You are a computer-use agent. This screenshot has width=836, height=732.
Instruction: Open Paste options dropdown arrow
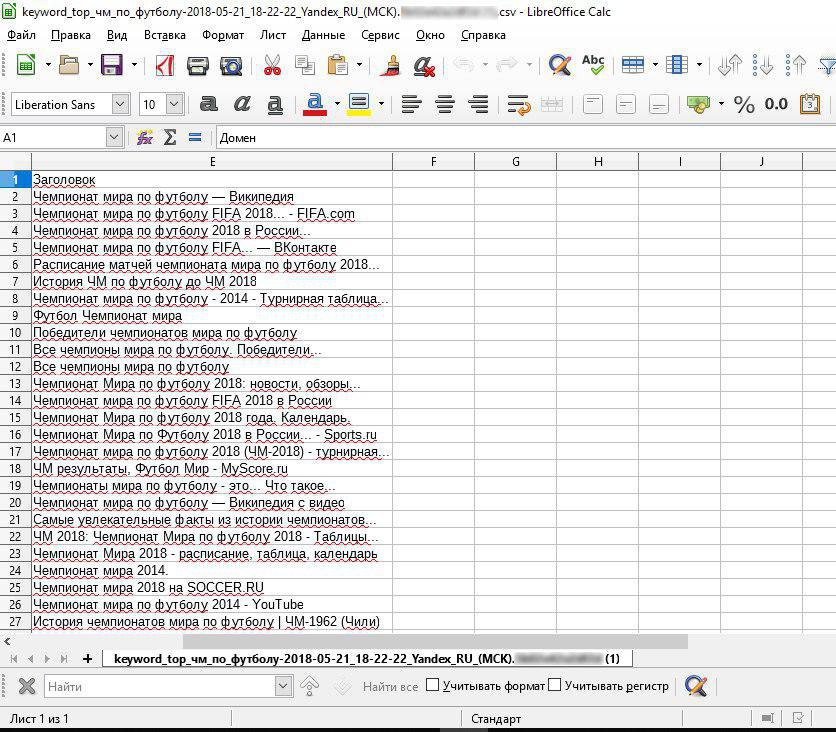359,65
